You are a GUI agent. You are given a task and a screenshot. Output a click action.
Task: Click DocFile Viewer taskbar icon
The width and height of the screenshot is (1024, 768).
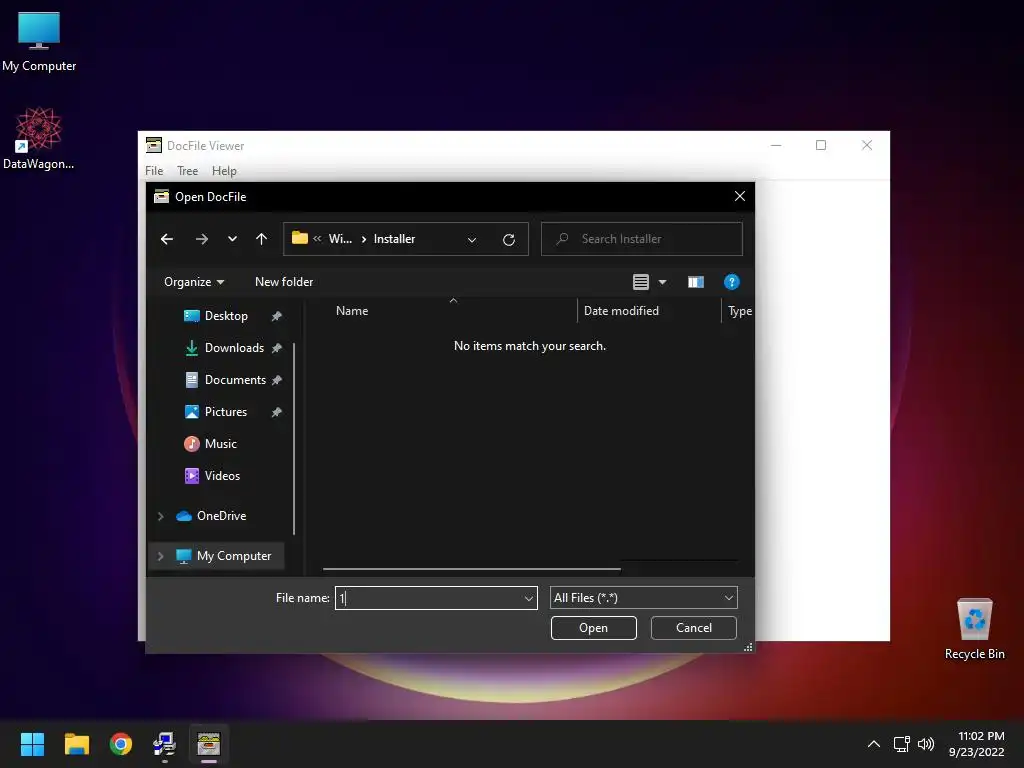209,744
